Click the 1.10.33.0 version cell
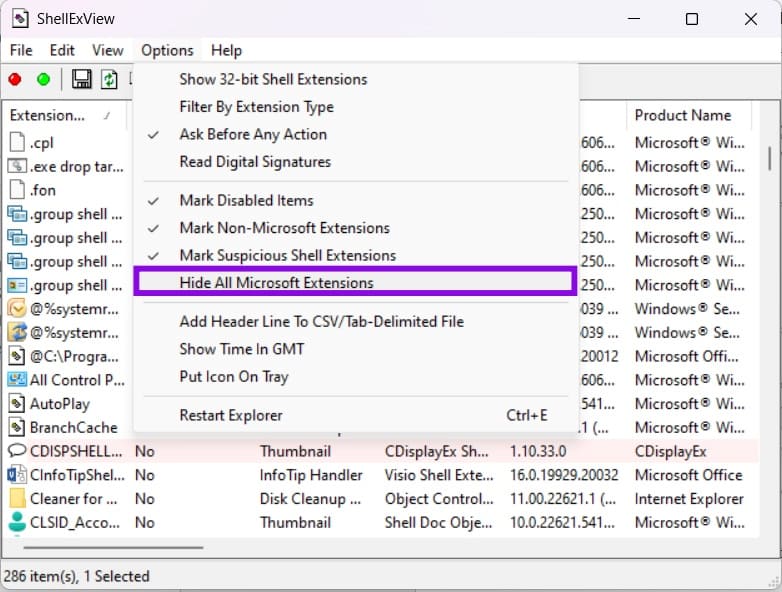This screenshot has width=782, height=592. (538, 451)
